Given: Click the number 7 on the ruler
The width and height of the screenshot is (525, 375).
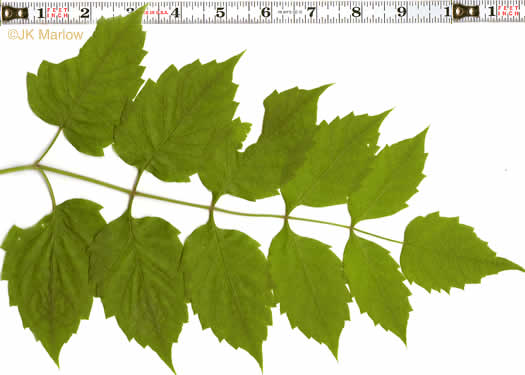Looking at the screenshot, I should coord(311,12).
